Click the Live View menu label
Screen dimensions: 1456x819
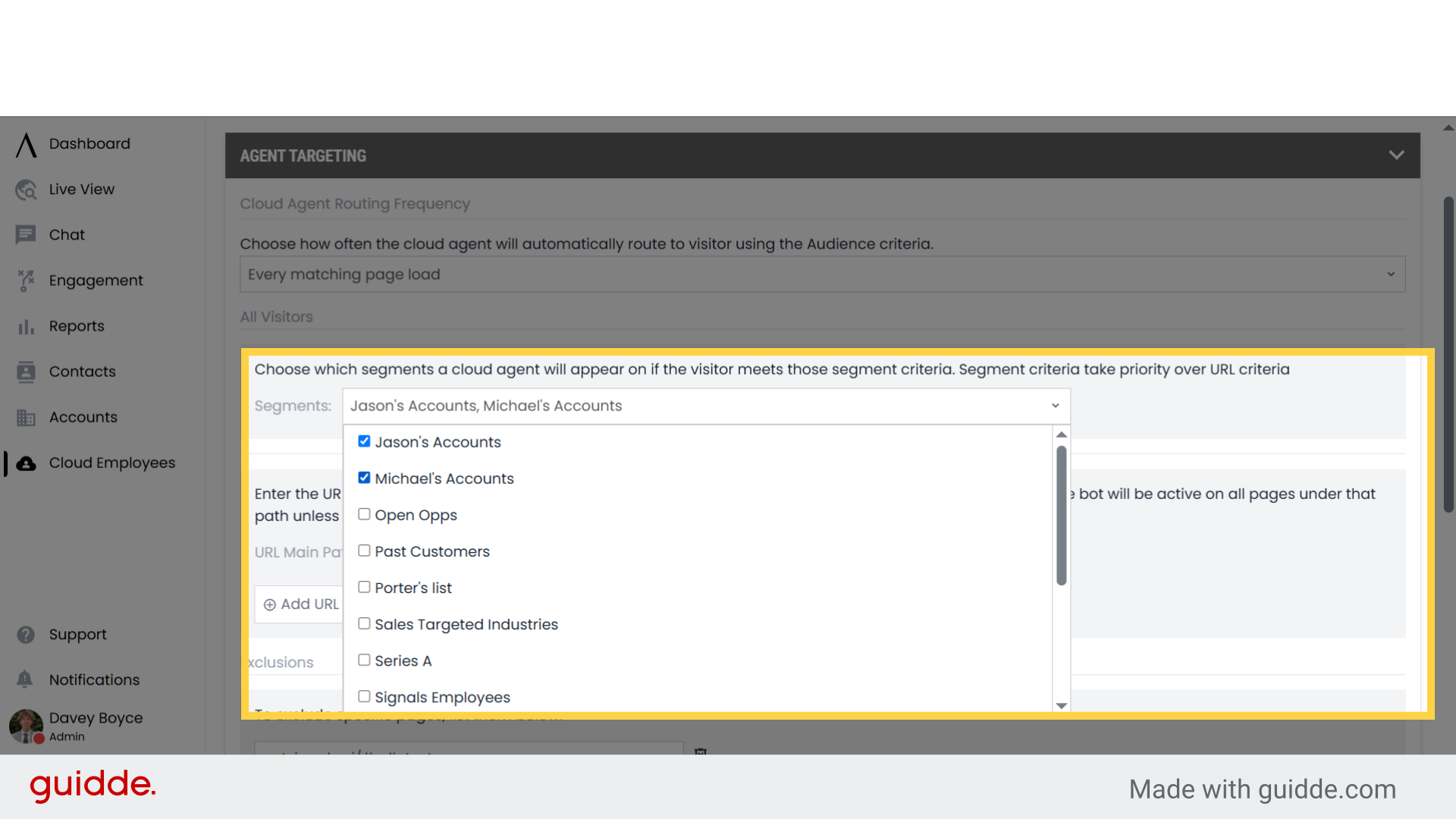point(82,190)
